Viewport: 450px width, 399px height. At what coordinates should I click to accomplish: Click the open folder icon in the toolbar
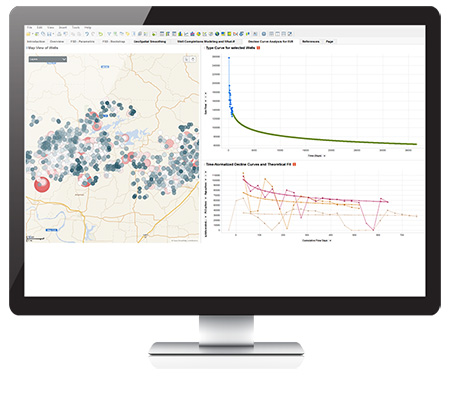(29, 34)
